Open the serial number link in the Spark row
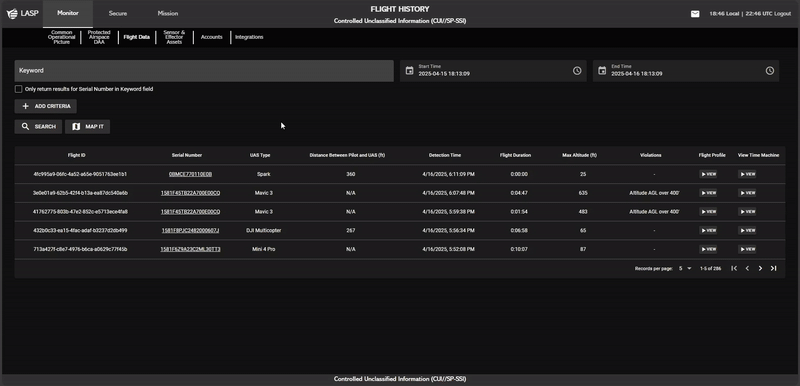The height and width of the screenshot is (386, 800). click(x=190, y=174)
